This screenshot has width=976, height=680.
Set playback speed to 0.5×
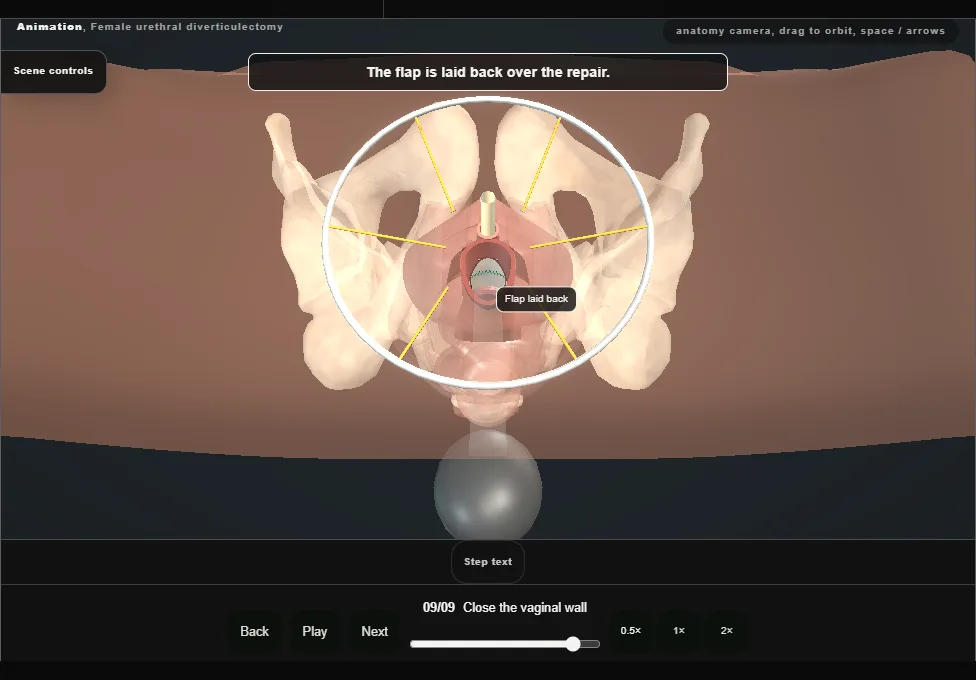(x=631, y=631)
